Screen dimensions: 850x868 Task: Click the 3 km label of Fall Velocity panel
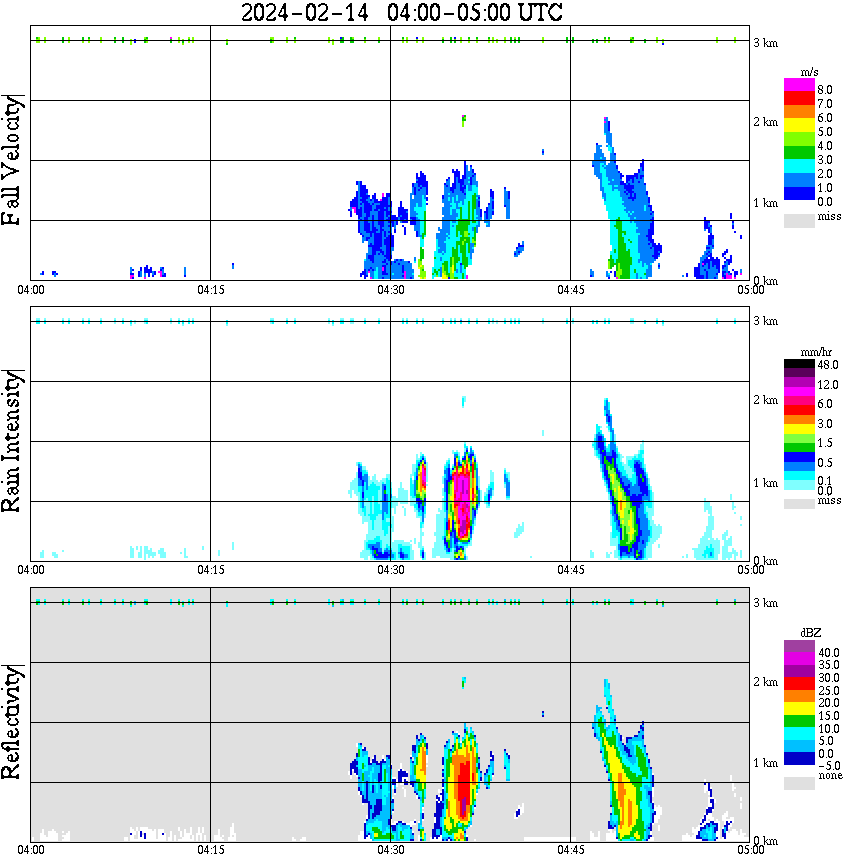tap(765, 43)
